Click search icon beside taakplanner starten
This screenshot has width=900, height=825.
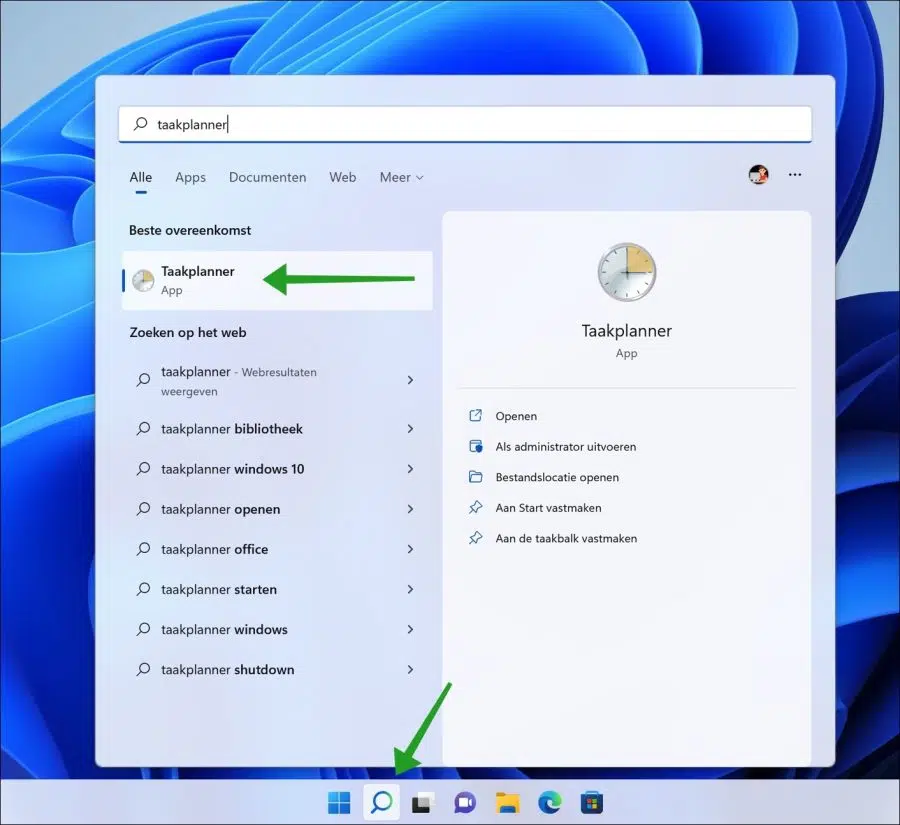pos(143,590)
